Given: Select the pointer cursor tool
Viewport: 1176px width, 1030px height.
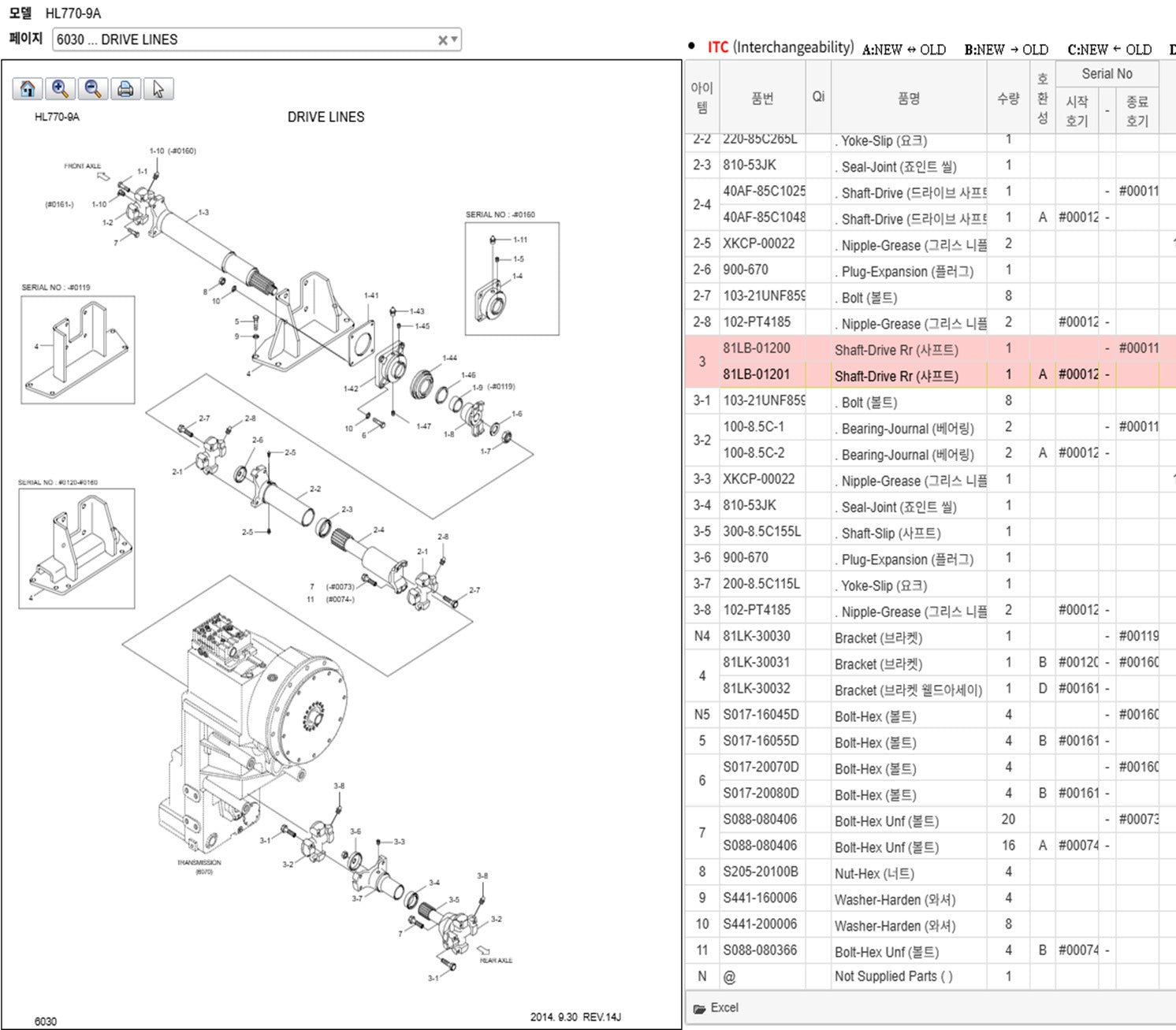Looking at the screenshot, I should pos(158,89).
